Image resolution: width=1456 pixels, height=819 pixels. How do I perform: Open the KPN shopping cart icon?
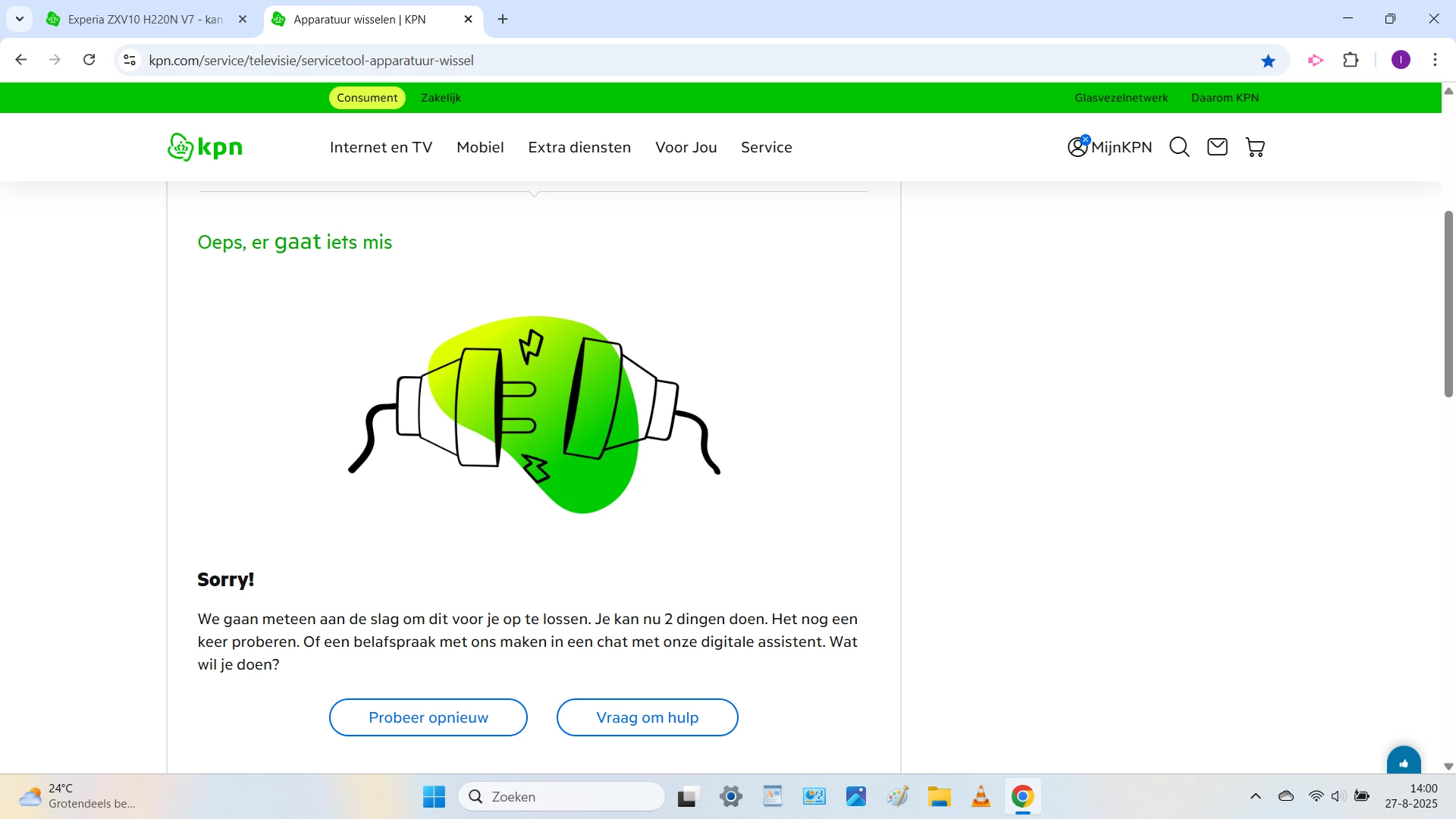click(x=1255, y=147)
